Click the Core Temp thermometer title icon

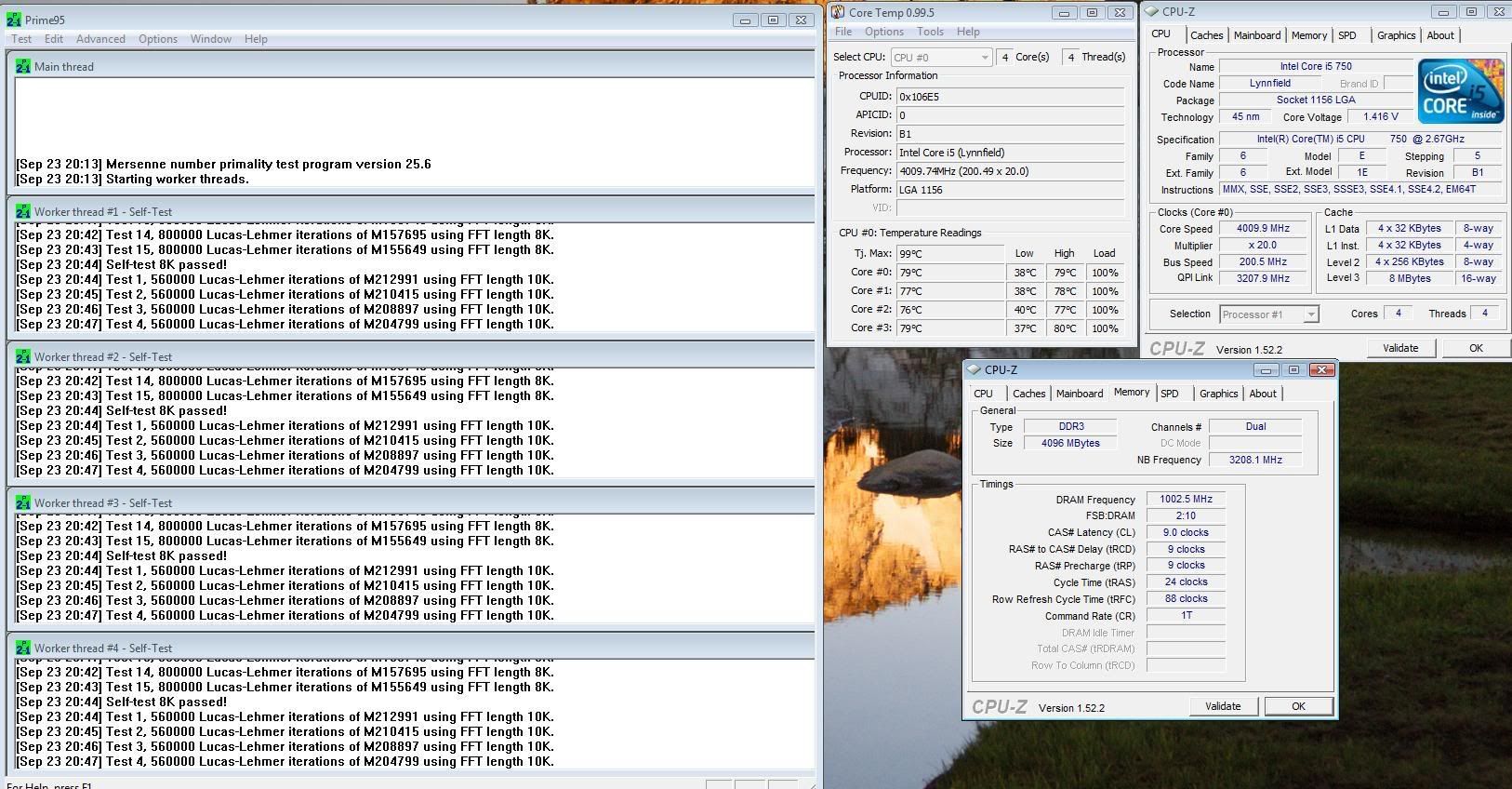tap(838, 12)
